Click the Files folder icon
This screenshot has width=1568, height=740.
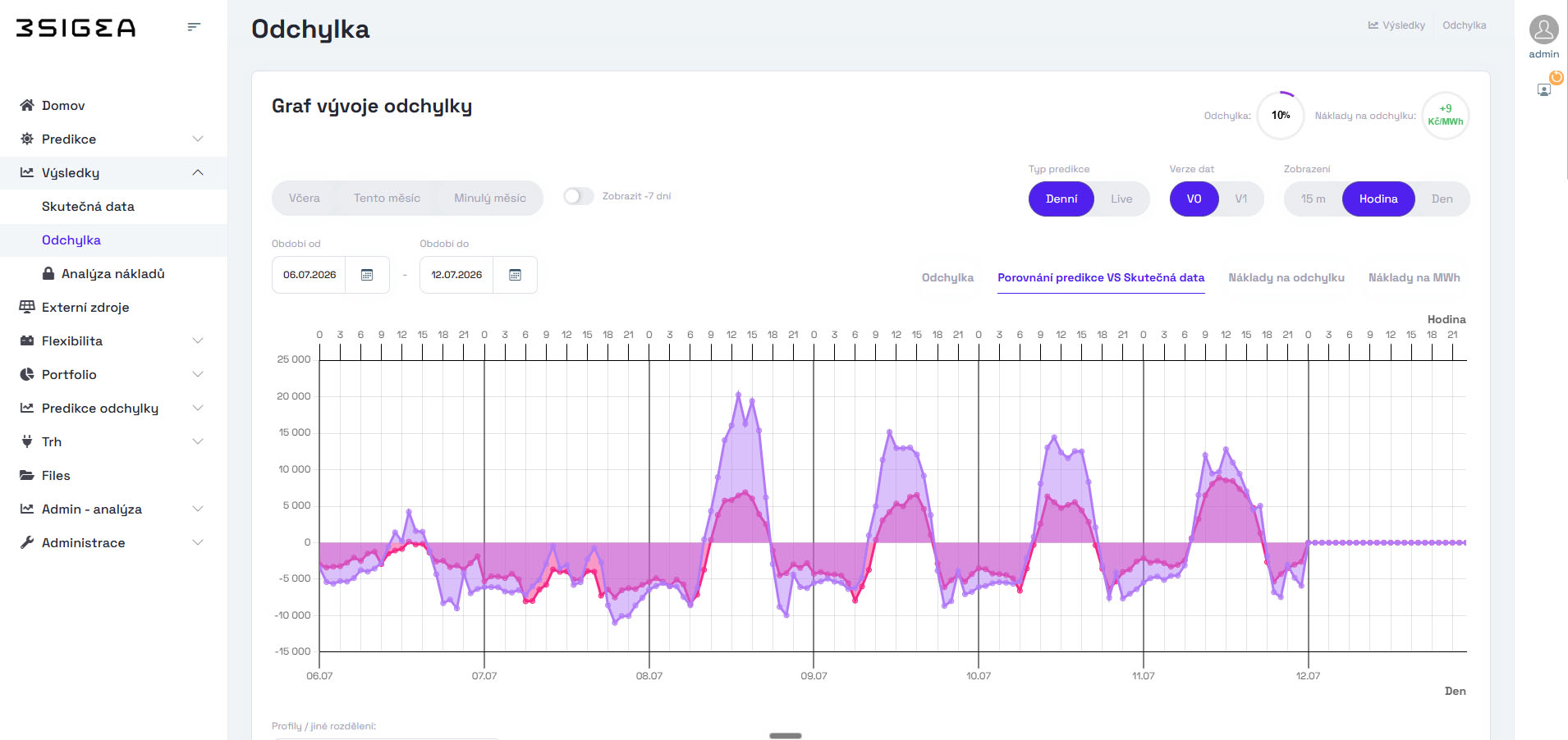[x=27, y=475]
